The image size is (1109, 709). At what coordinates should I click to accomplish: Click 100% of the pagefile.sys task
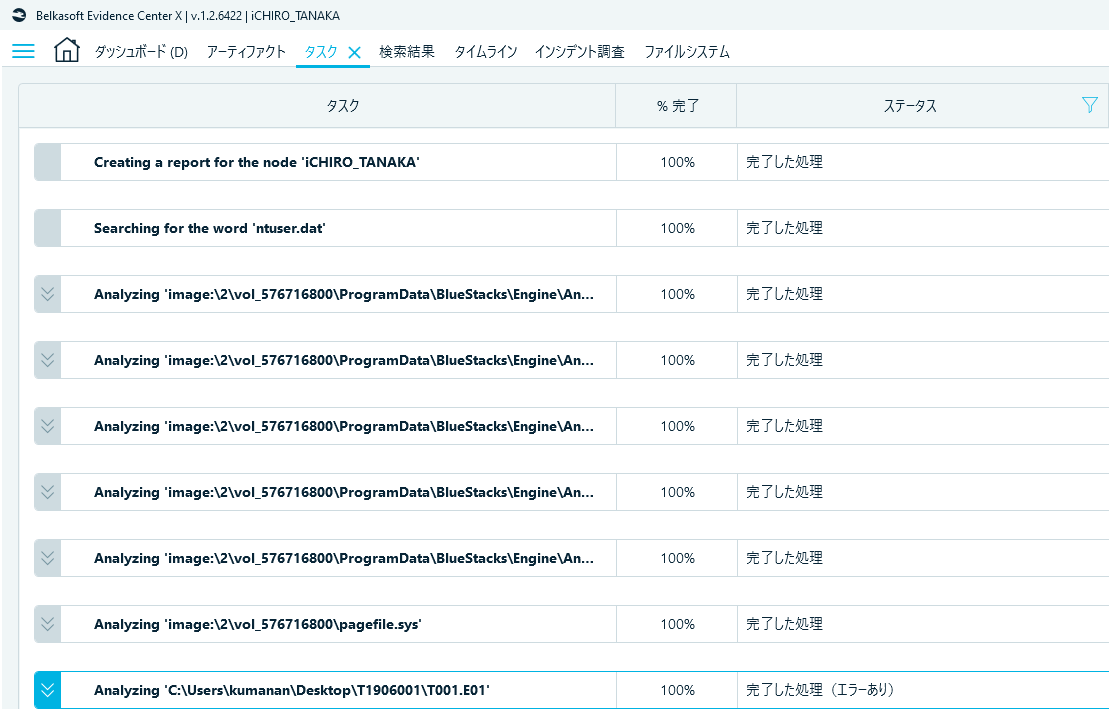click(x=678, y=624)
